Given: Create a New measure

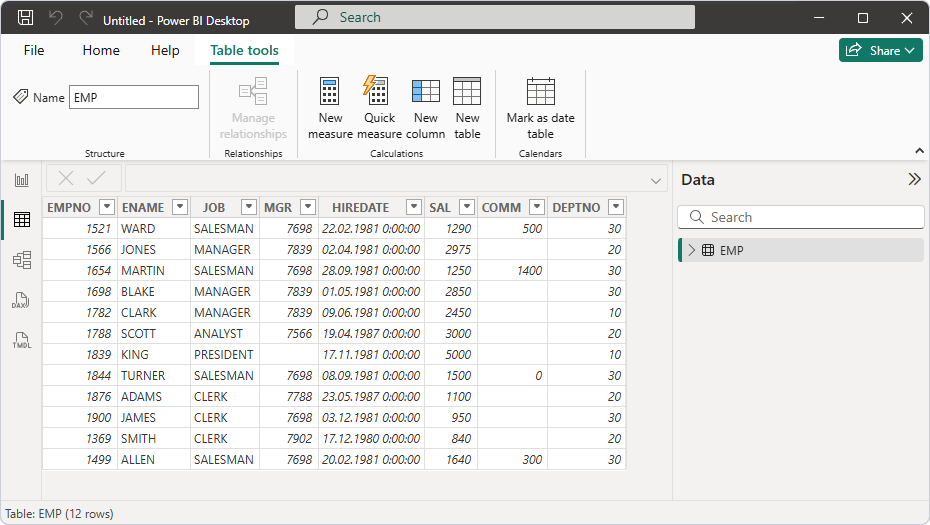Looking at the screenshot, I should click(x=330, y=109).
